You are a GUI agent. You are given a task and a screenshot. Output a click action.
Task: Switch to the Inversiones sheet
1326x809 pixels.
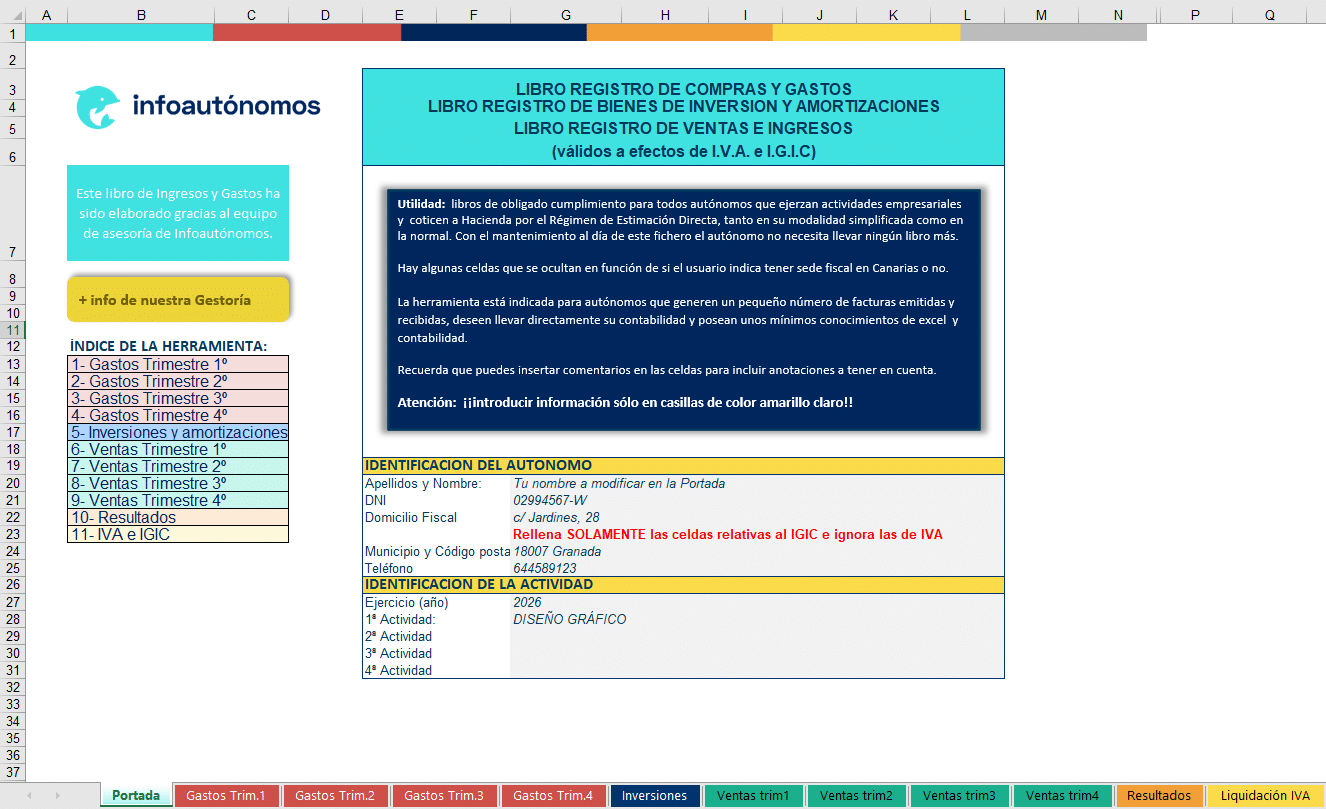click(x=655, y=795)
